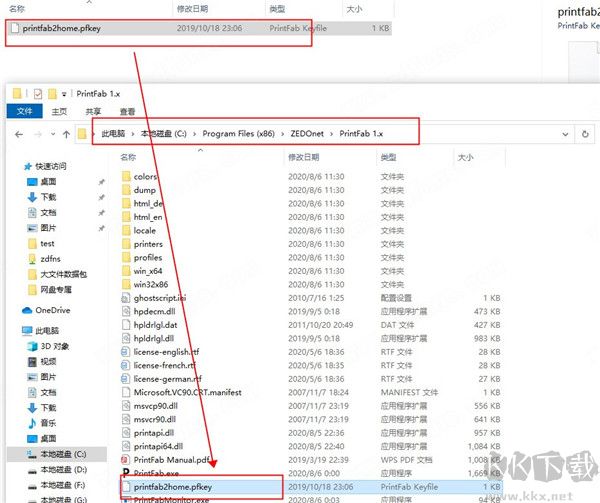The width and height of the screenshot is (600, 503).
Task: Open 网盘专属 folder in the sidebar
Action: (x=56, y=290)
